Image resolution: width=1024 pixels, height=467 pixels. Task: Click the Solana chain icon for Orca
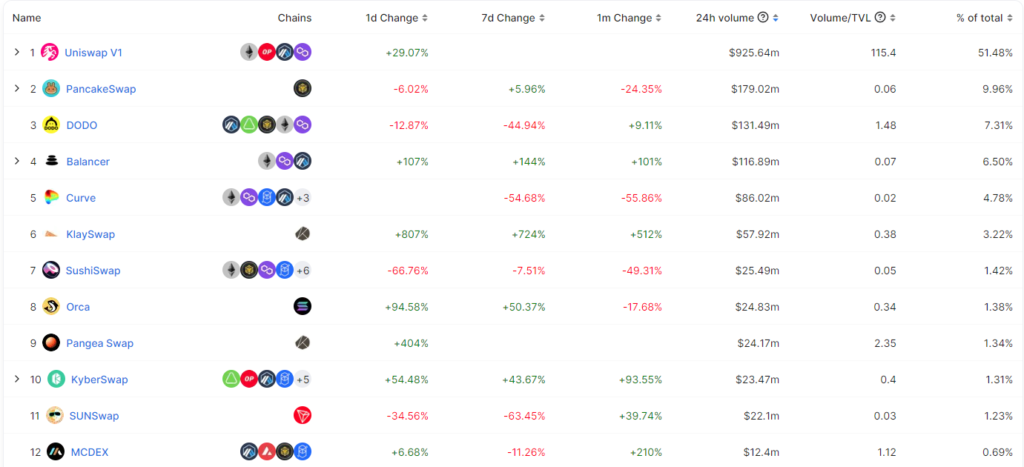coord(302,306)
